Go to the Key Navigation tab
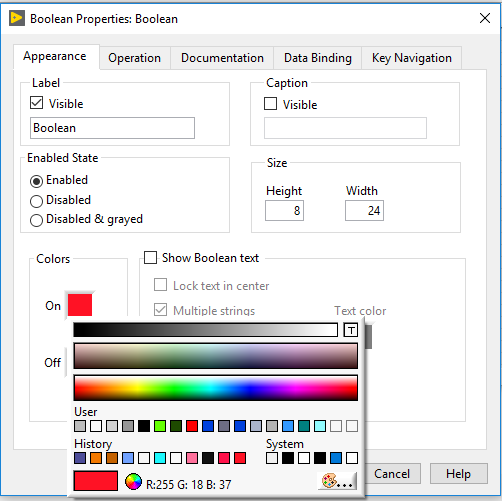The width and height of the screenshot is (502, 501). (x=412, y=58)
